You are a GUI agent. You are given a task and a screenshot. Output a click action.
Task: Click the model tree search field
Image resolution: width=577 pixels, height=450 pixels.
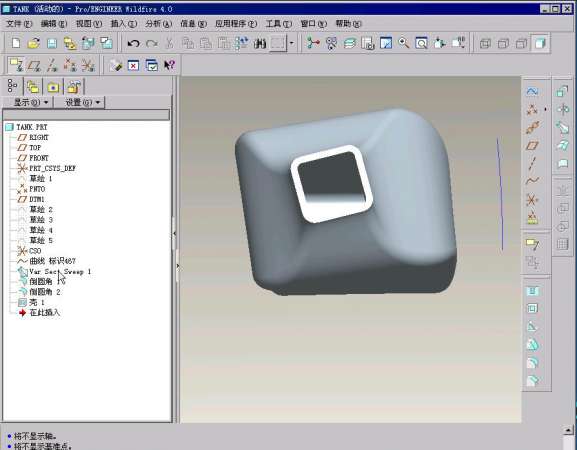point(86,115)
